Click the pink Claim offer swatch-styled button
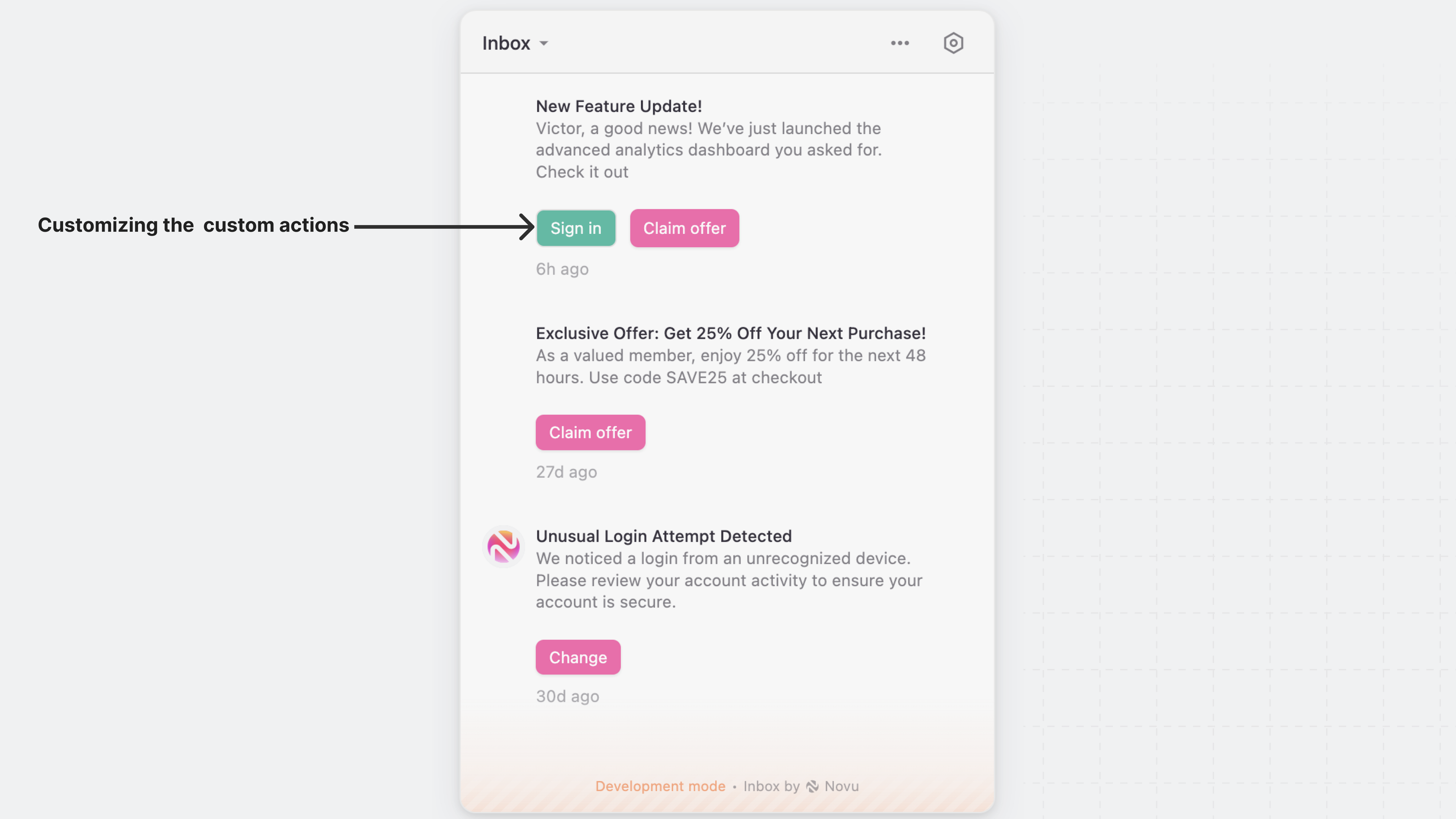Screen dimensions: 1456x819 tap(684, 228)
